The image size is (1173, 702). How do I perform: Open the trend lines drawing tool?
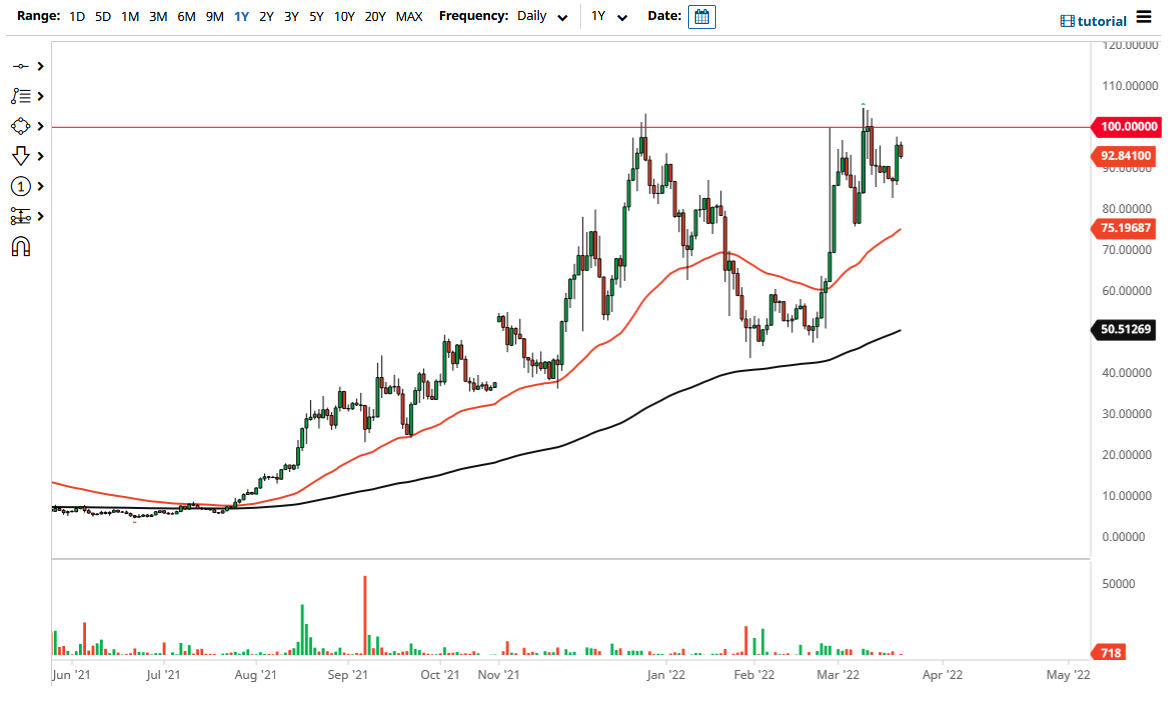22,96
